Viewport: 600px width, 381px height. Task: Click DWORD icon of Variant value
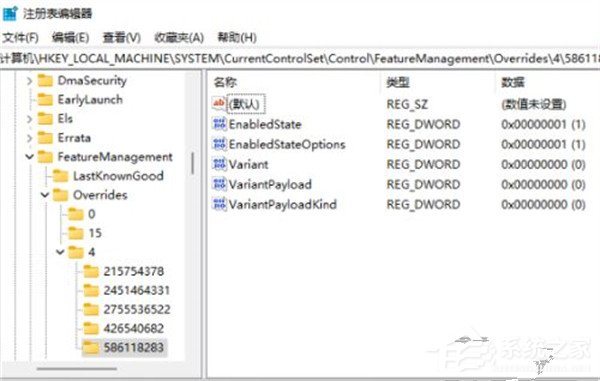[219, 164]
